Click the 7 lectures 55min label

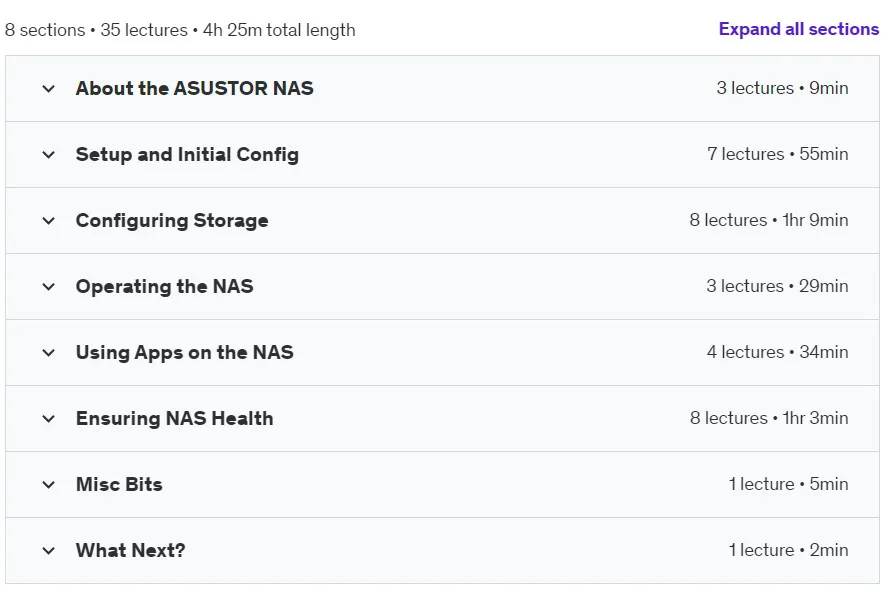click(x=777, y=154)
